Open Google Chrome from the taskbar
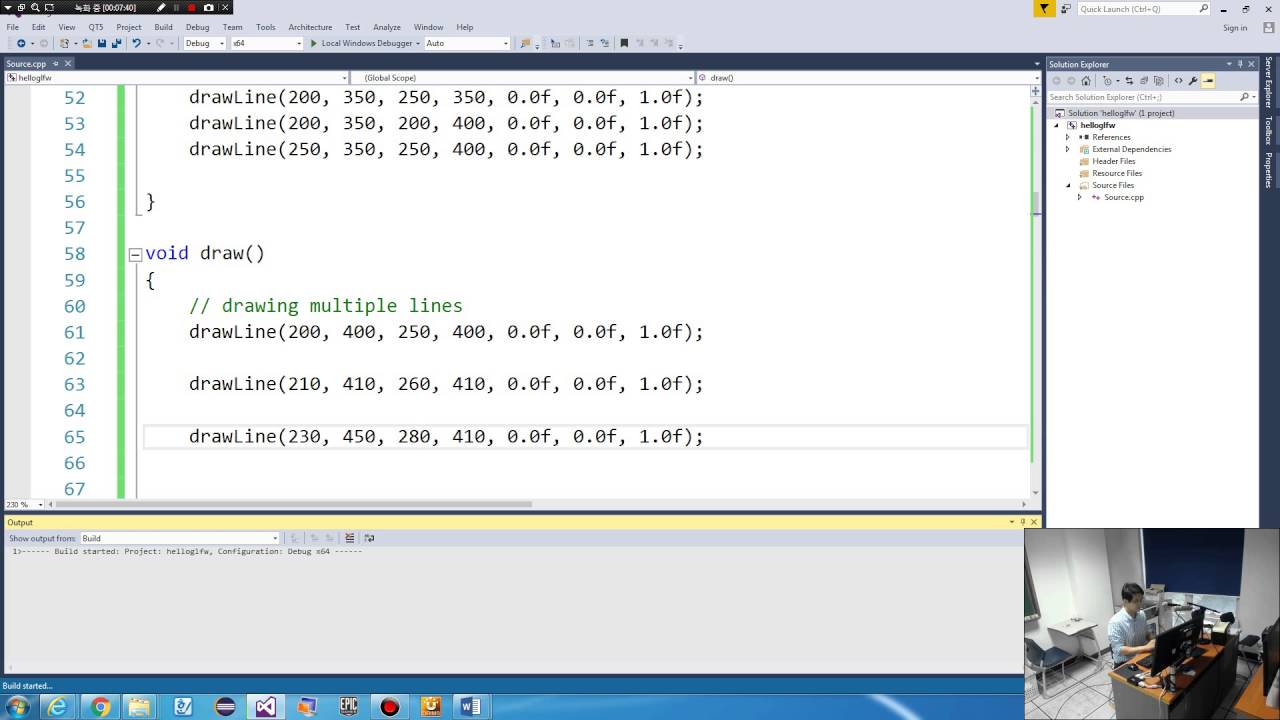Screen dimensions: 1280x720 click(x=100, y=707)
